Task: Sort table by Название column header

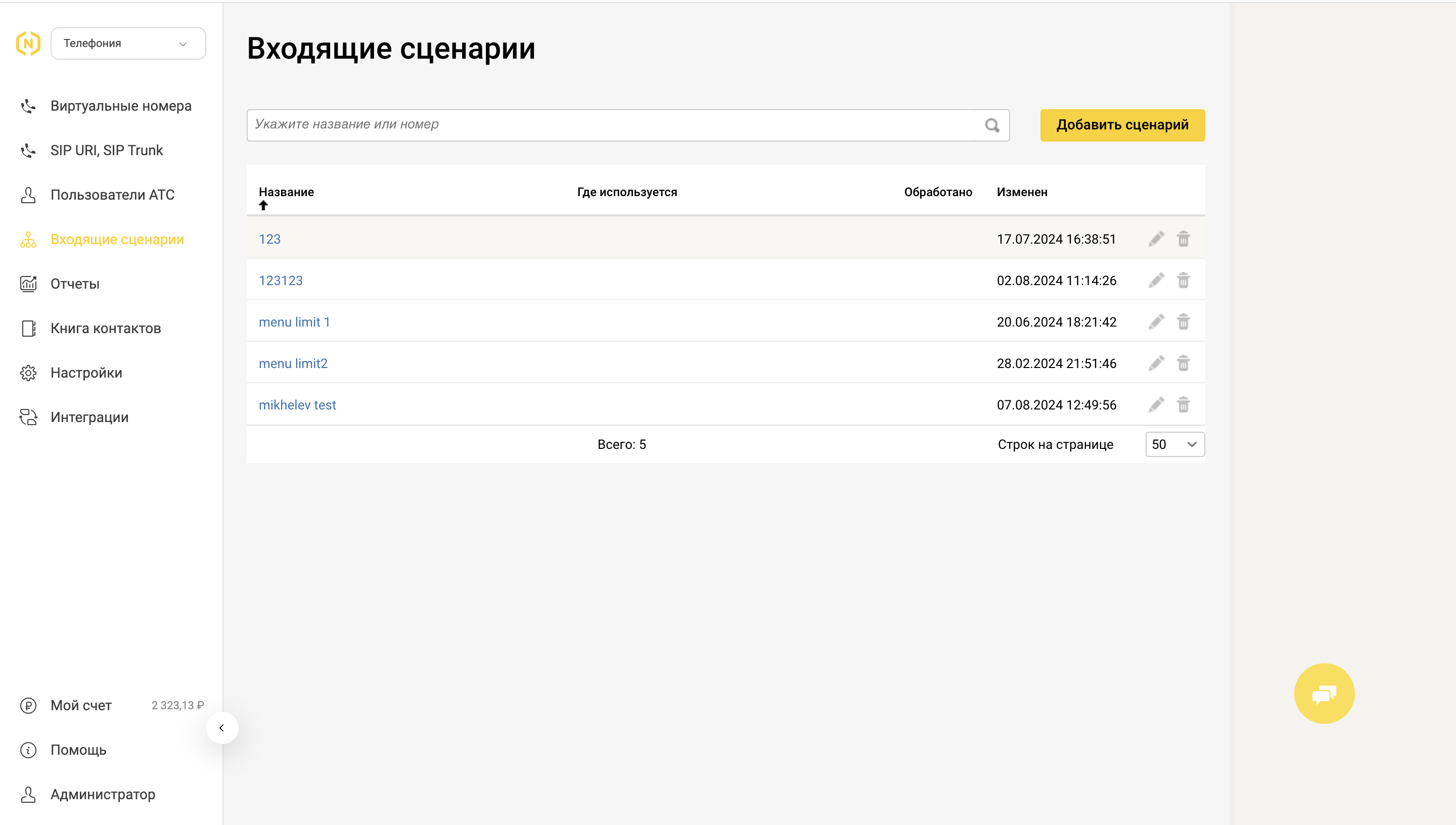Action: [286, 192]
